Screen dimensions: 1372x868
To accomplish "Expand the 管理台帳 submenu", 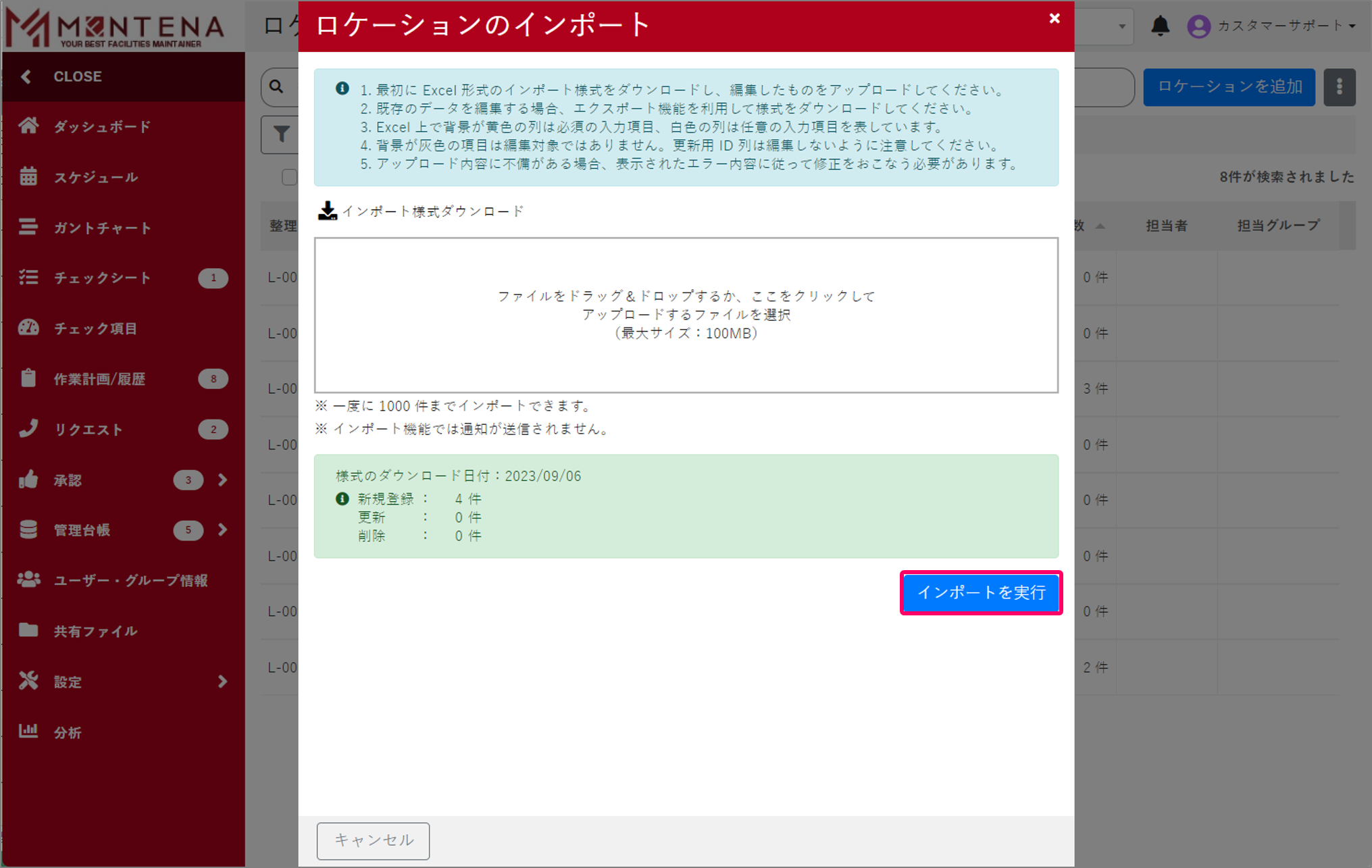I will click(x=223, y=530).
